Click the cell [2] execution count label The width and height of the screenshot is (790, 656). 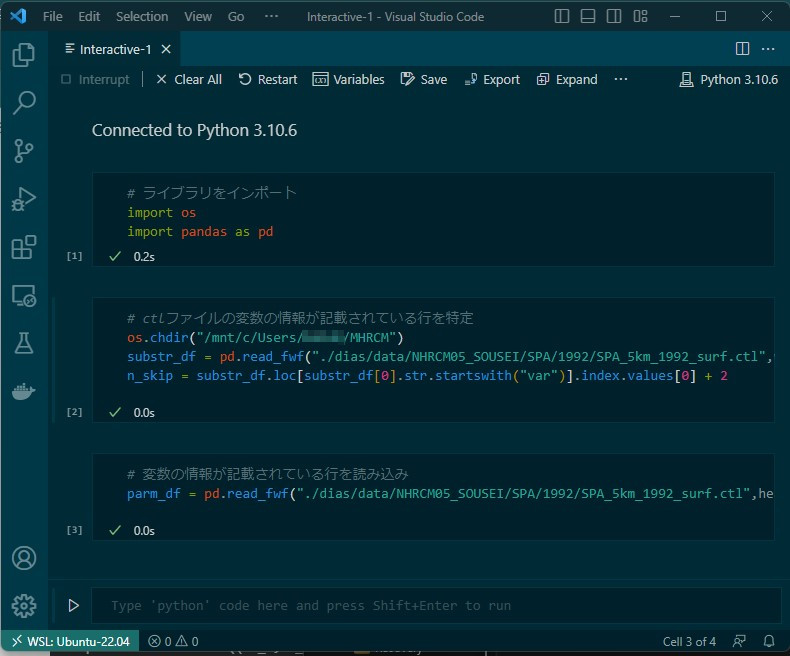[75, 412]
